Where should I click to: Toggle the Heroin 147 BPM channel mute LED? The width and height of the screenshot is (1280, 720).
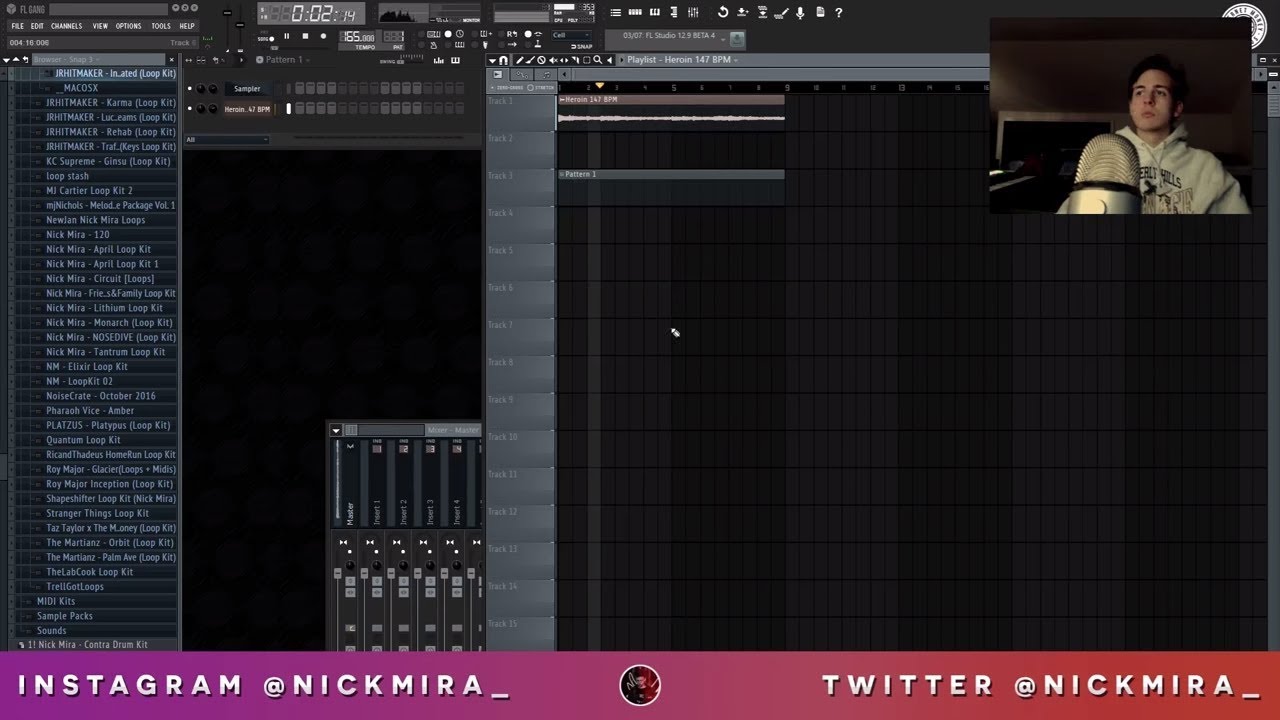[190, 108]
